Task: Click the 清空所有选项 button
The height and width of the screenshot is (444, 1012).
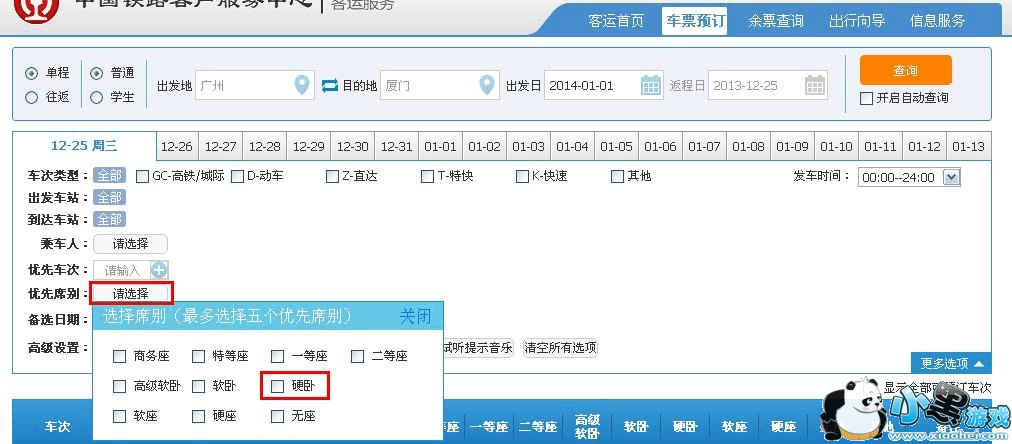Action: click(560, 348)
